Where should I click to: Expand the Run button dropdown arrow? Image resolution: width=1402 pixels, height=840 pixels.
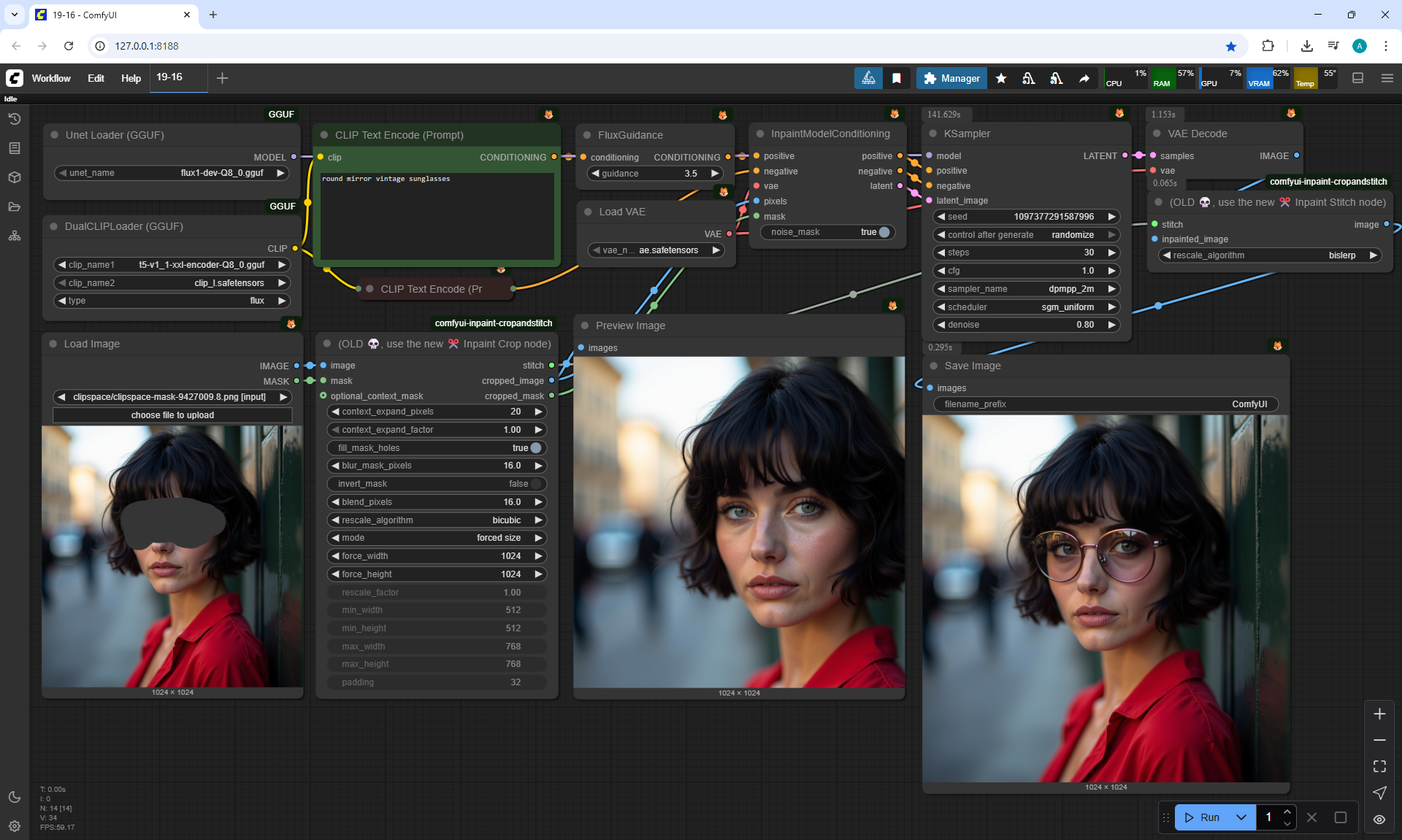[1241, 817]
